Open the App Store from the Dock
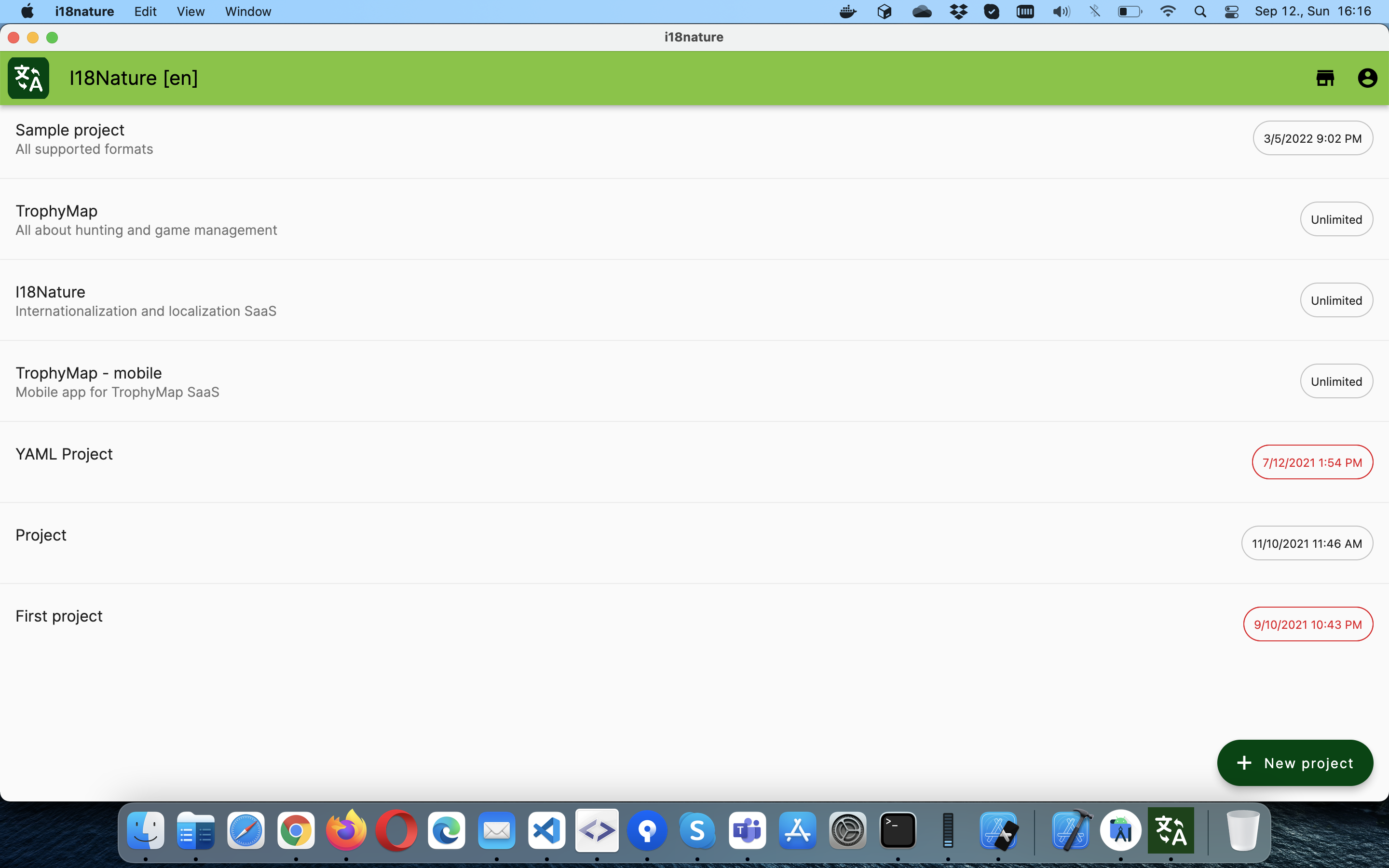The image size is (1389, 868). coord(797,830)
